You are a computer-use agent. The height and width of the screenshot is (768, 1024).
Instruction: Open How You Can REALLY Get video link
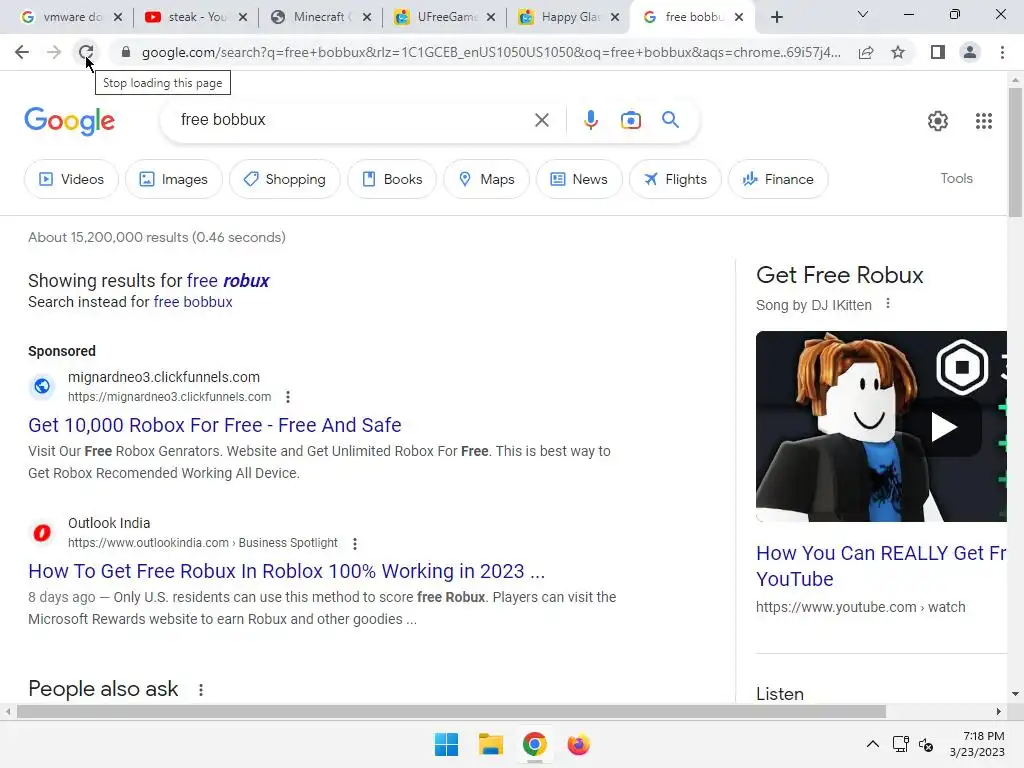[881, 566]
